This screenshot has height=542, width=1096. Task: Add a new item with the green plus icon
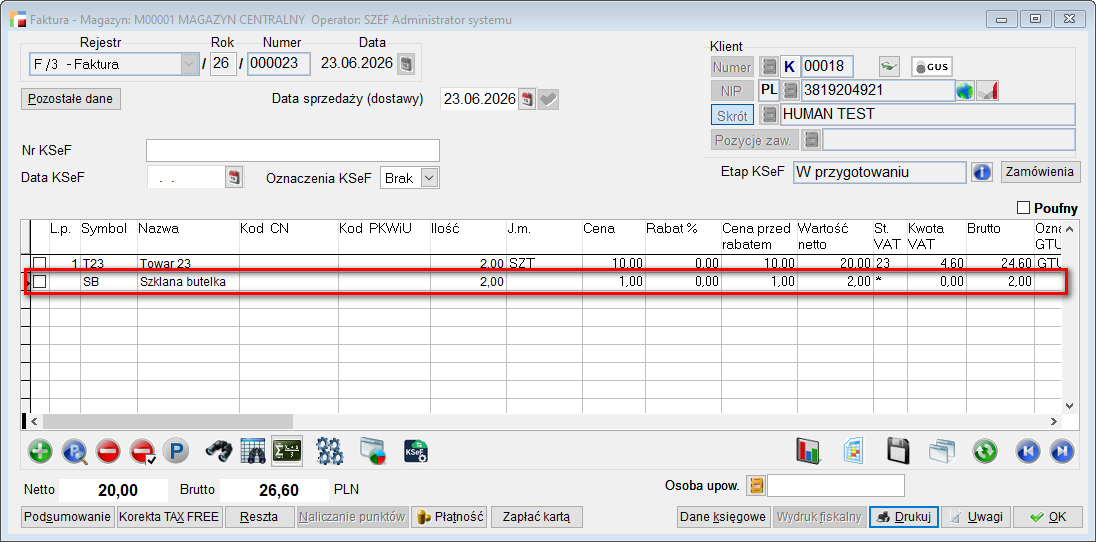pos(41,452)
